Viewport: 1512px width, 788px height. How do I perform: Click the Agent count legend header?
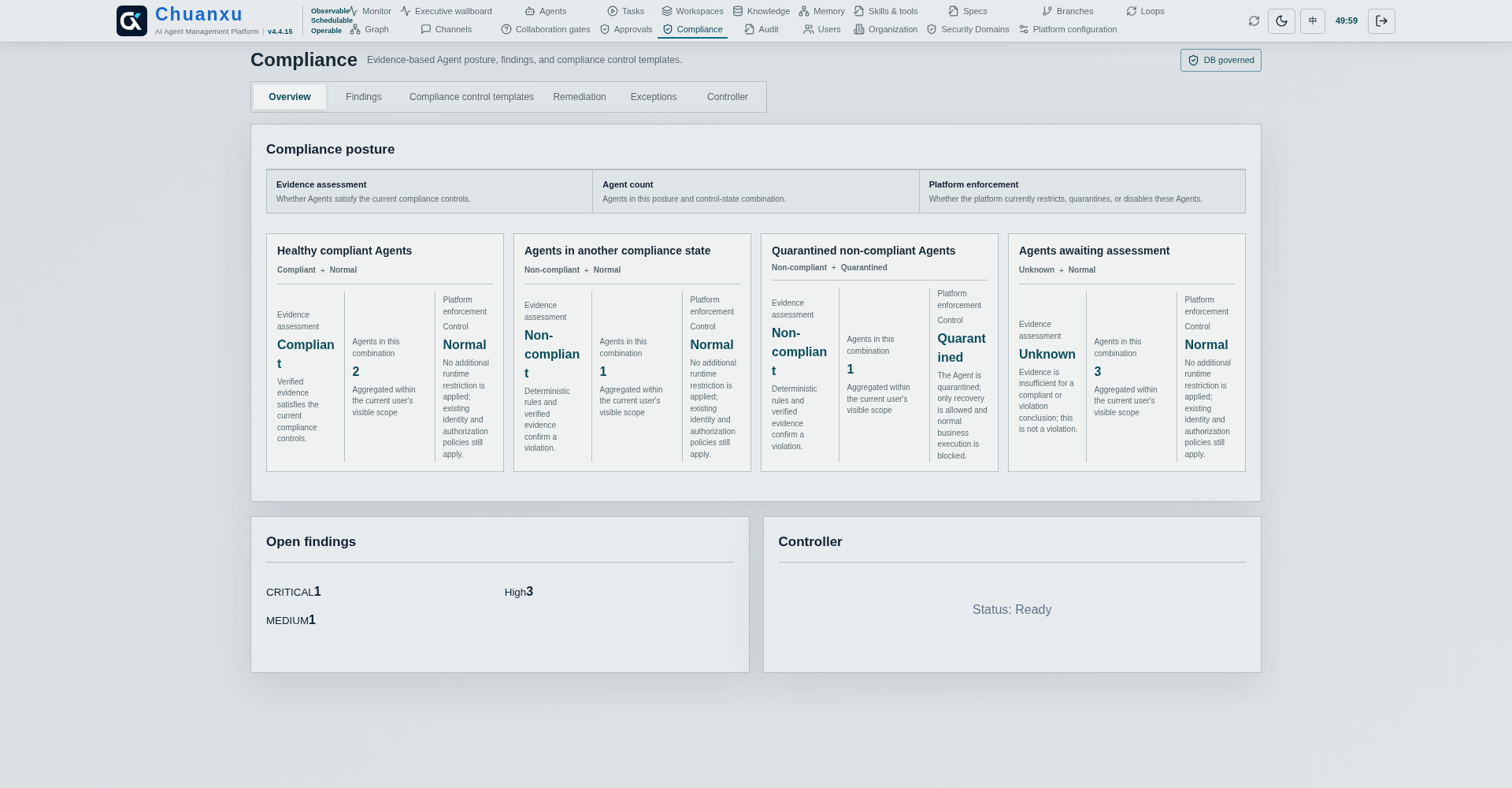point(628,184)
